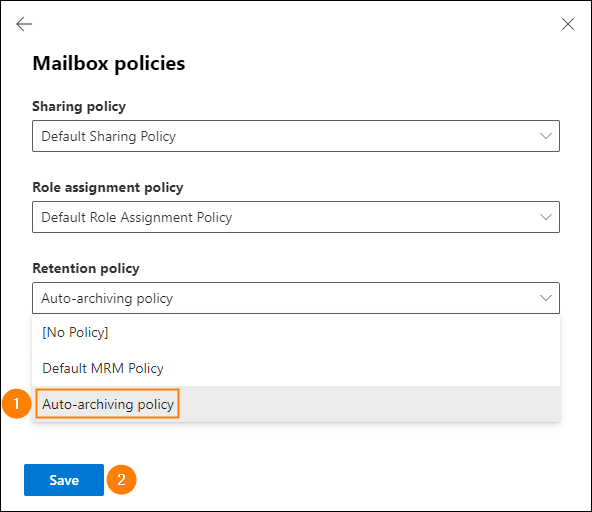Select the [No Policy] option
This screenshot has width=592, height=512.
[x=296, y=332]
